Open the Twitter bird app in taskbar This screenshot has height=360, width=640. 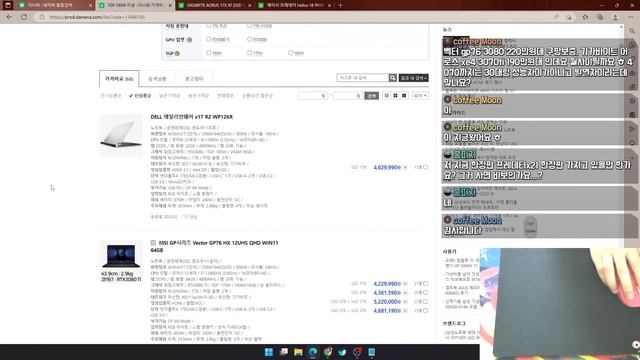[342, 352]
